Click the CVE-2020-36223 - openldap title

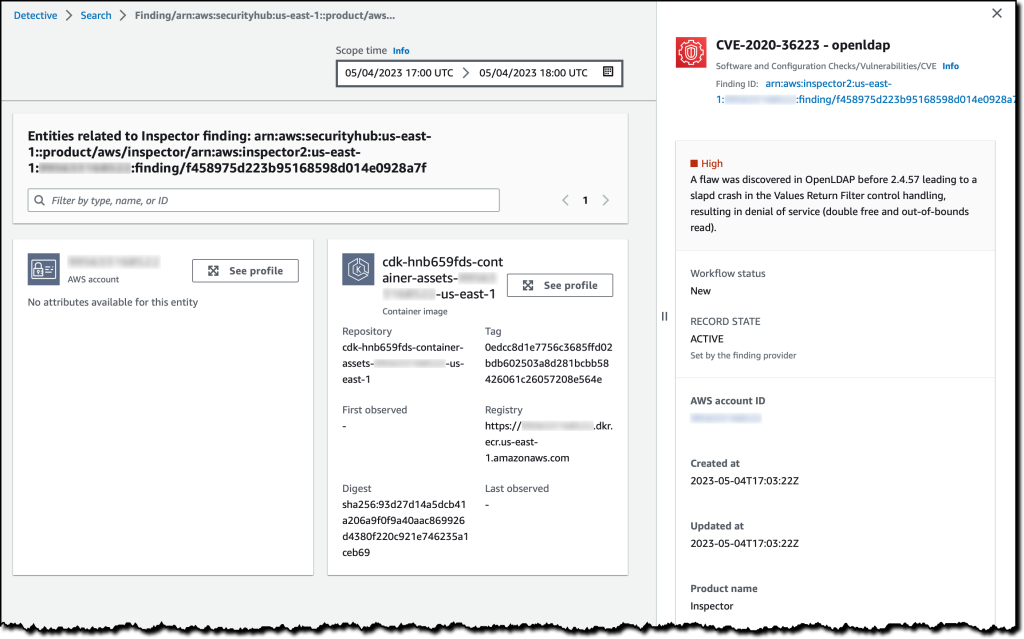pos(803,45)
